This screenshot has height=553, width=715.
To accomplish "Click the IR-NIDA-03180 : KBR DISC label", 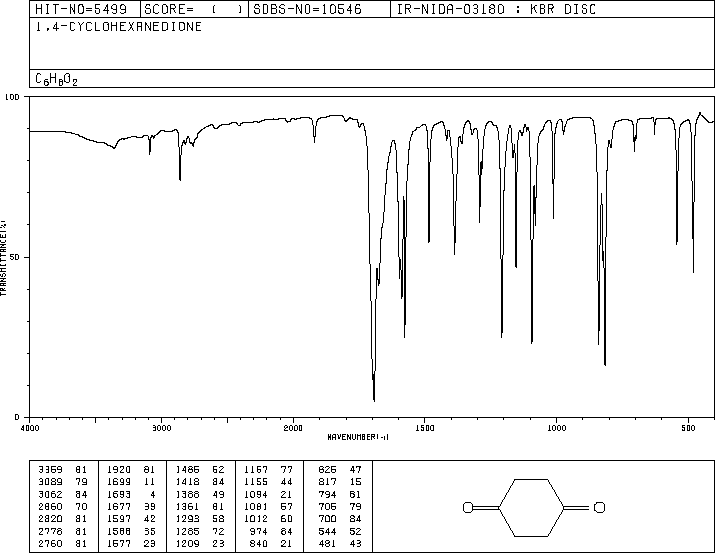I will pyautogui.click(x=496, y=9).
